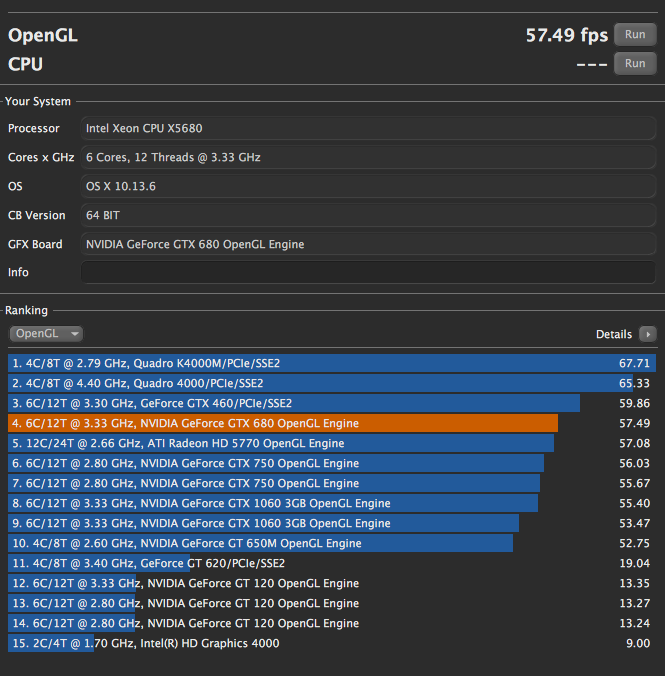
Task: Click the 59.86 score value
Action: tap(634, 403)
